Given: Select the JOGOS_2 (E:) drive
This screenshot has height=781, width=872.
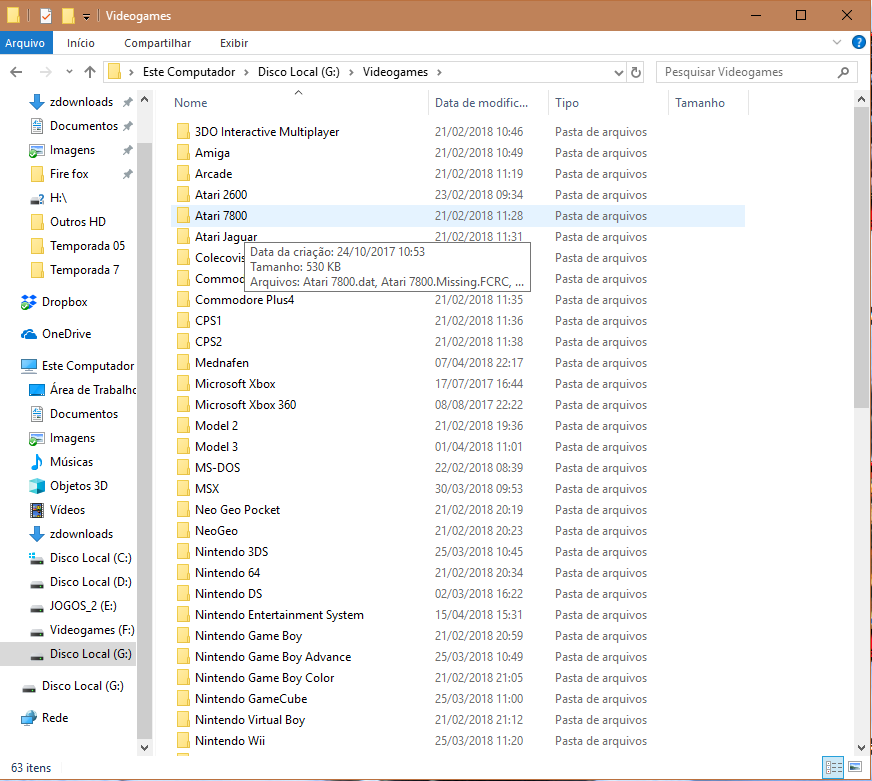Looking at the screenshot, I should click(83, 605).
